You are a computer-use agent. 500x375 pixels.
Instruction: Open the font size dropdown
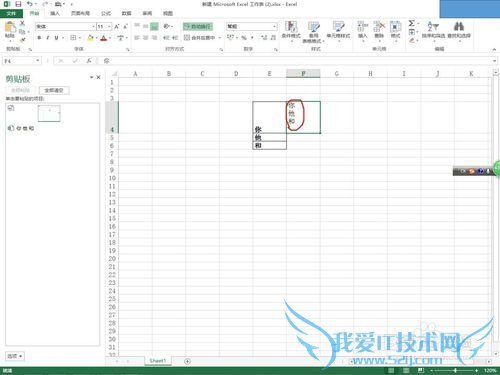pos(109,26)
